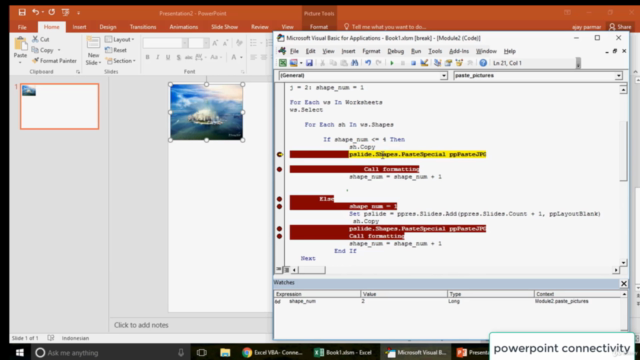The image size is (640, 360).
Task: Click Share button in PowerPoint
Action: pyautogui.click(x=620, y=27)
